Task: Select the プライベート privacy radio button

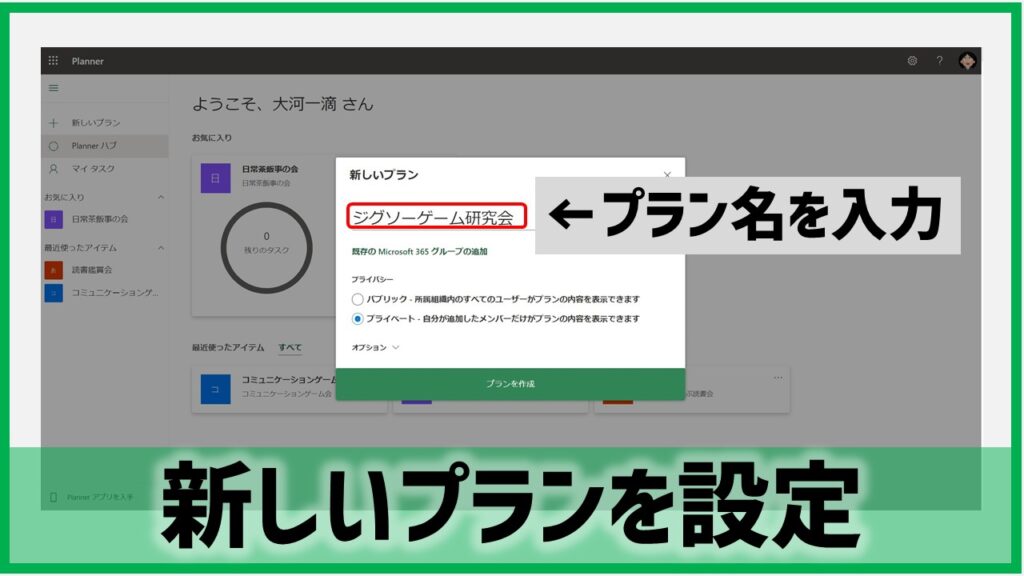Action: (357, 319)
